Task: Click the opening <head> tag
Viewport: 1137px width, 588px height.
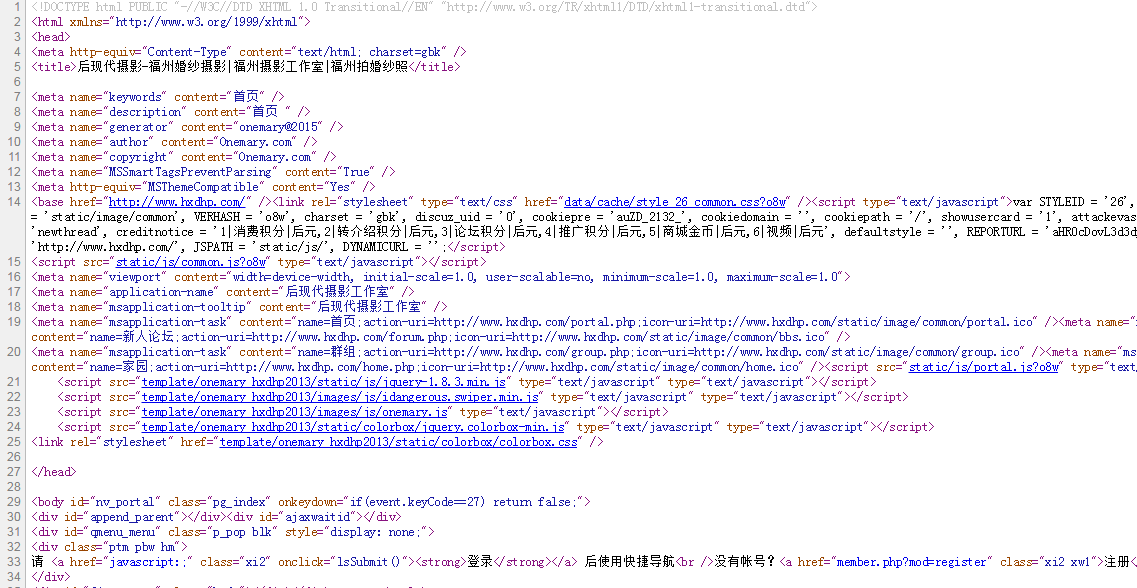Action: 51,37
